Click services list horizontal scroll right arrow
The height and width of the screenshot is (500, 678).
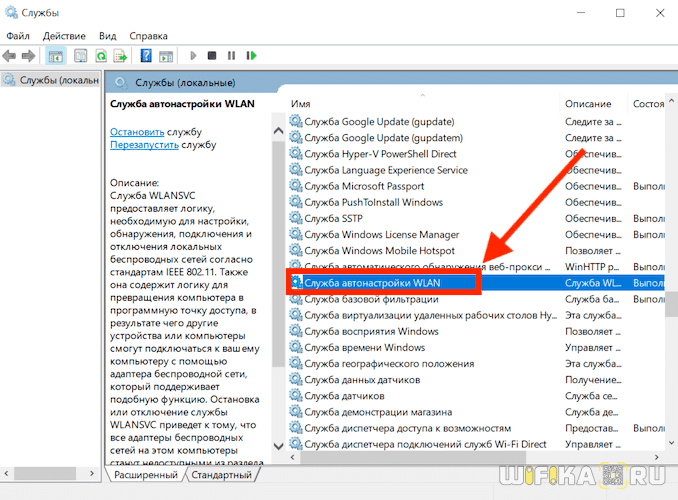click(x=656, y=457)
